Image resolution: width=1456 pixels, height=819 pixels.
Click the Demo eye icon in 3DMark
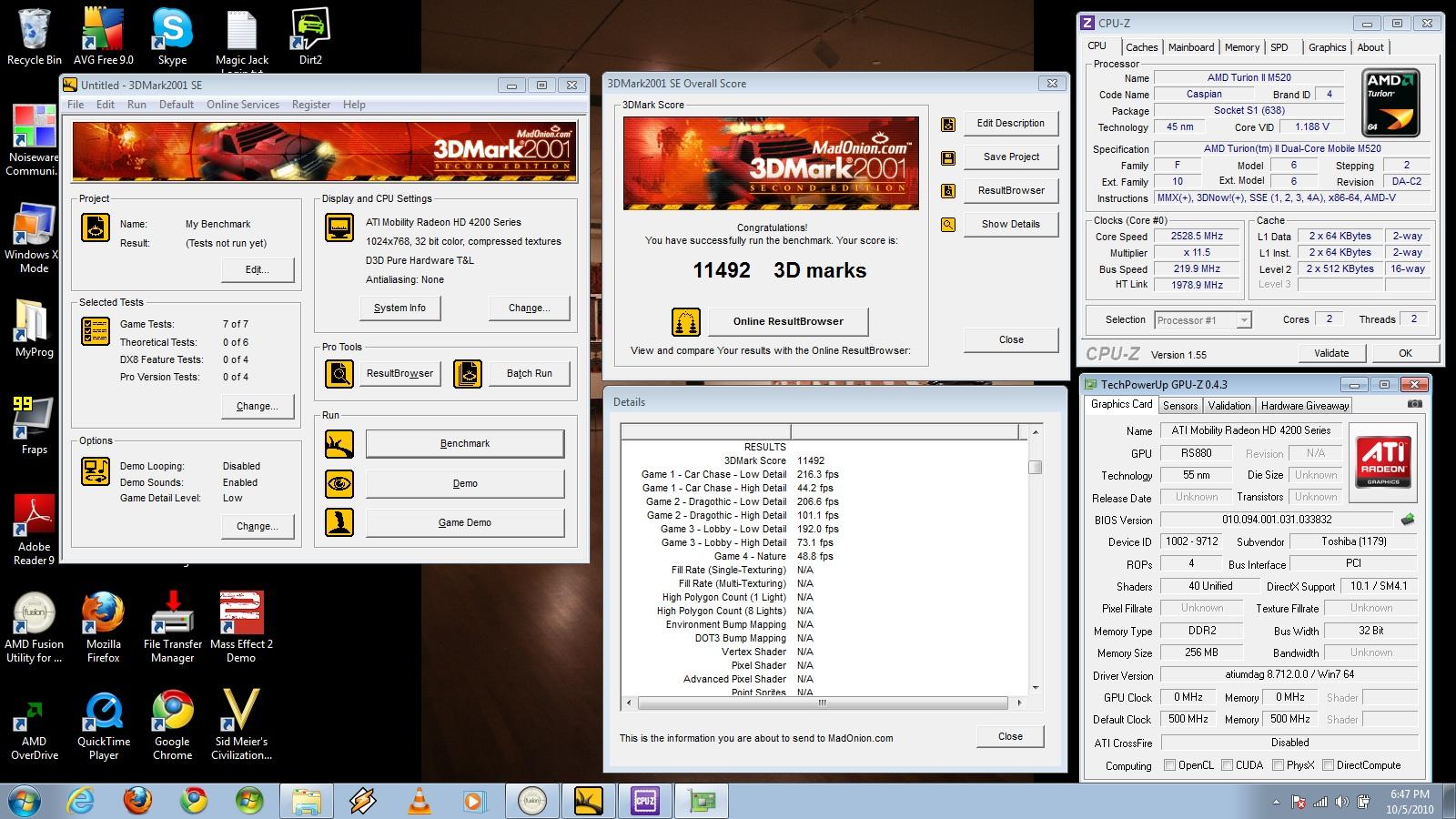[339, 483]
